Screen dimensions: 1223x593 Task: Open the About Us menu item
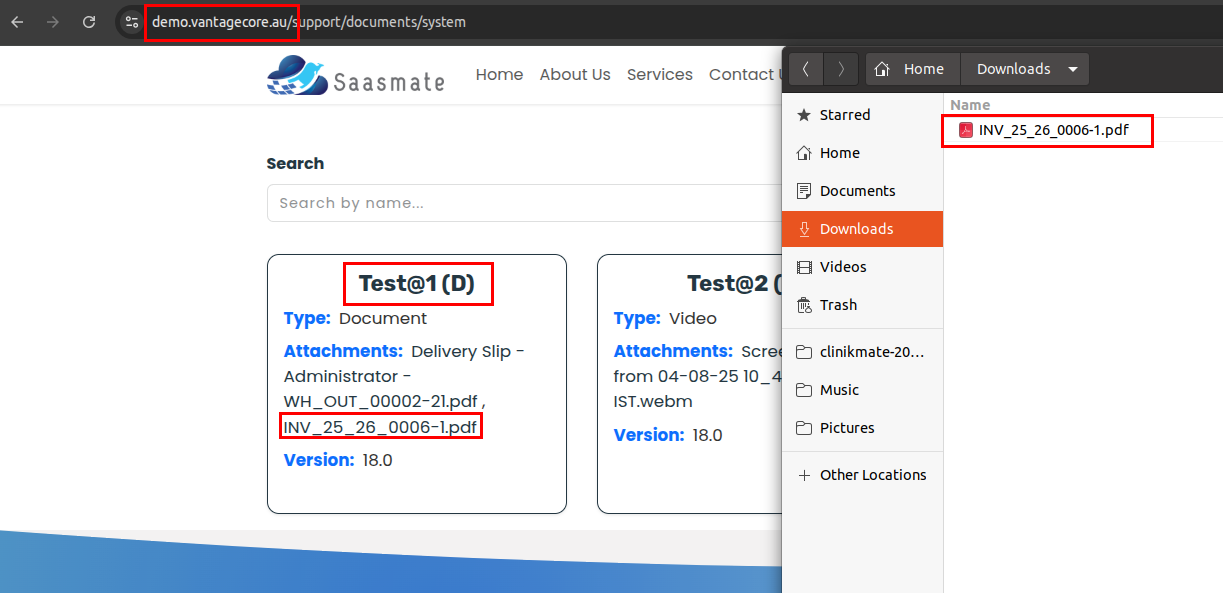click(x=575, y=75)
